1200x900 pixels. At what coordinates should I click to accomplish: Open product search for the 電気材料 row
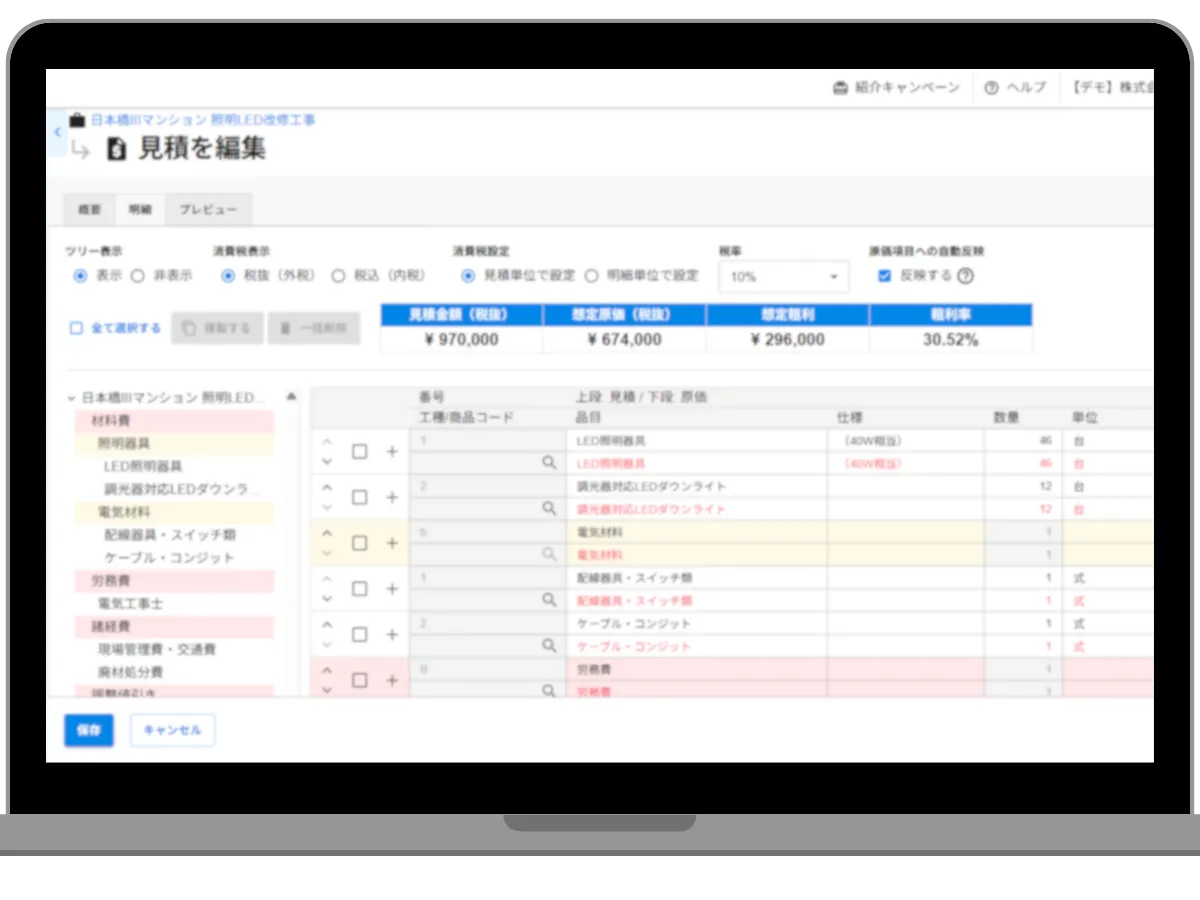pyautogui.click(x=549, y=554)
